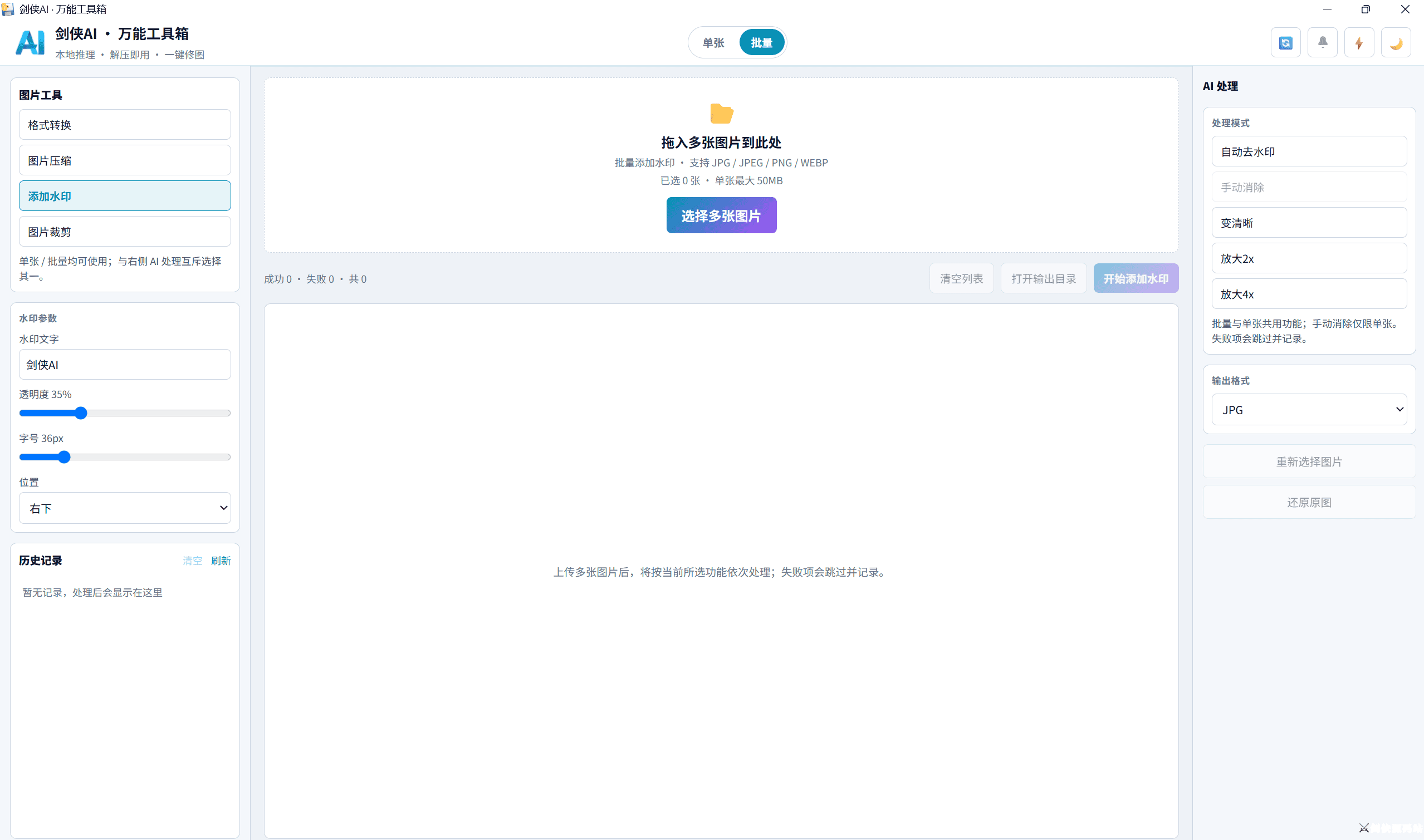Image resolution: width=1424 pixels, height=840 pixels.
Task: Click the 透明度 35% slider handle
Action: click(x=81, y=412)
